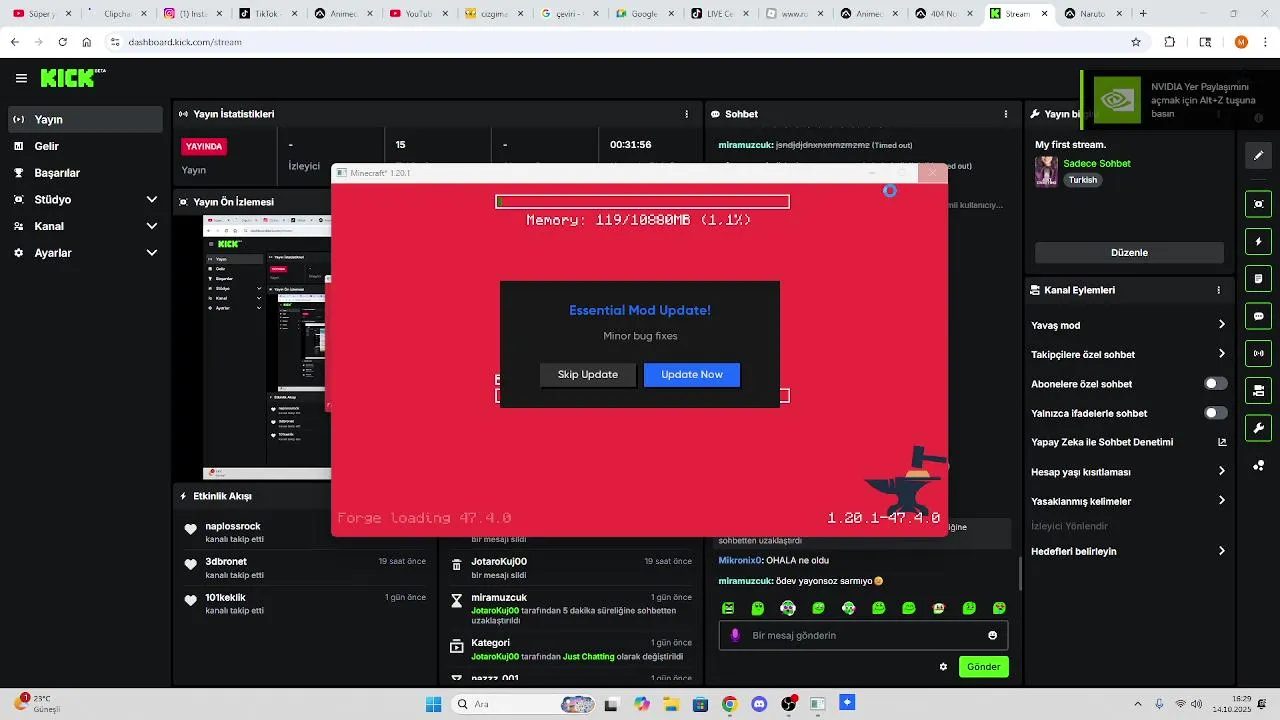Viewport: 1280px width, 720px height.
Task: Open the Gelir sidebar section
Action: [84, 146]
